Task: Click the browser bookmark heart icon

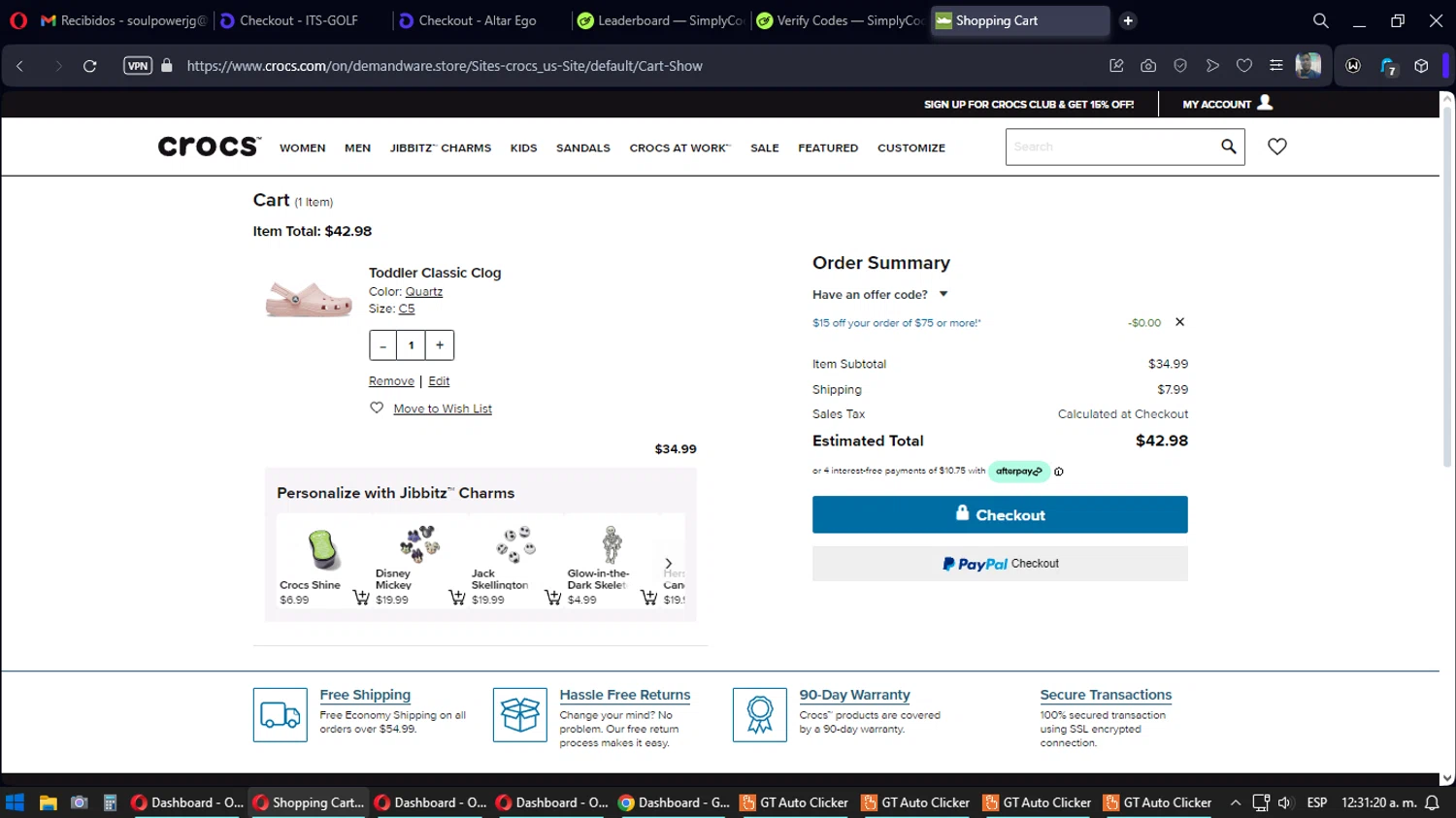Action: 1244,66
